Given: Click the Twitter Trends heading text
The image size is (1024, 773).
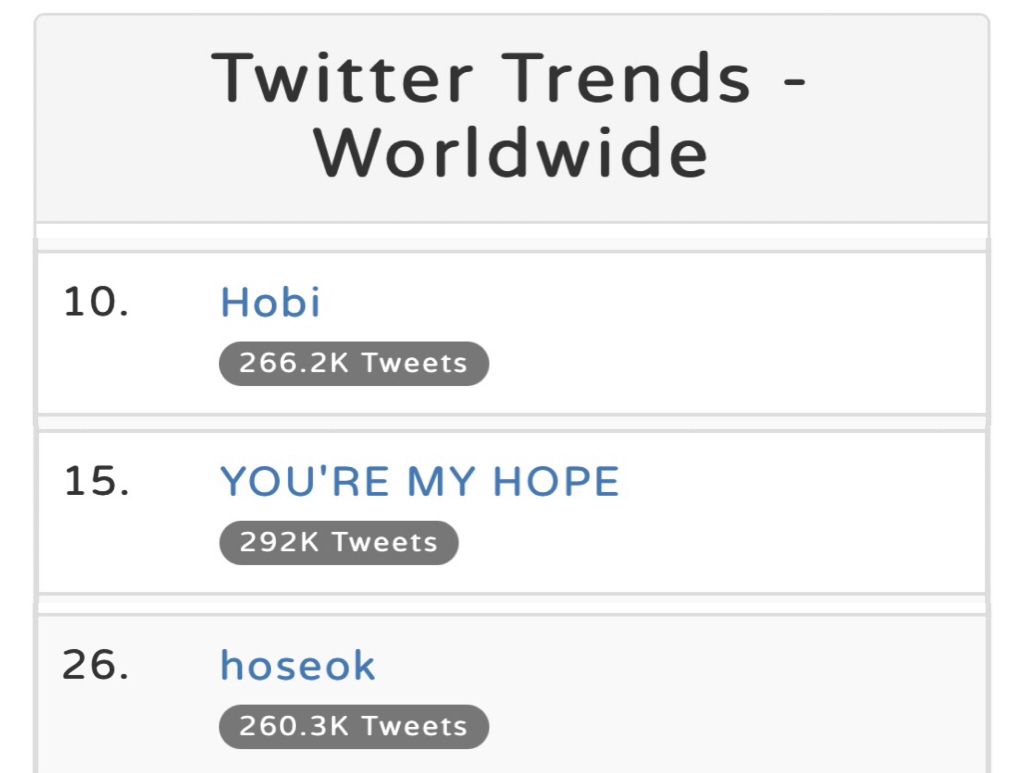Looking at the screenshot, I should pyautogui.click(x=482, y=79).
